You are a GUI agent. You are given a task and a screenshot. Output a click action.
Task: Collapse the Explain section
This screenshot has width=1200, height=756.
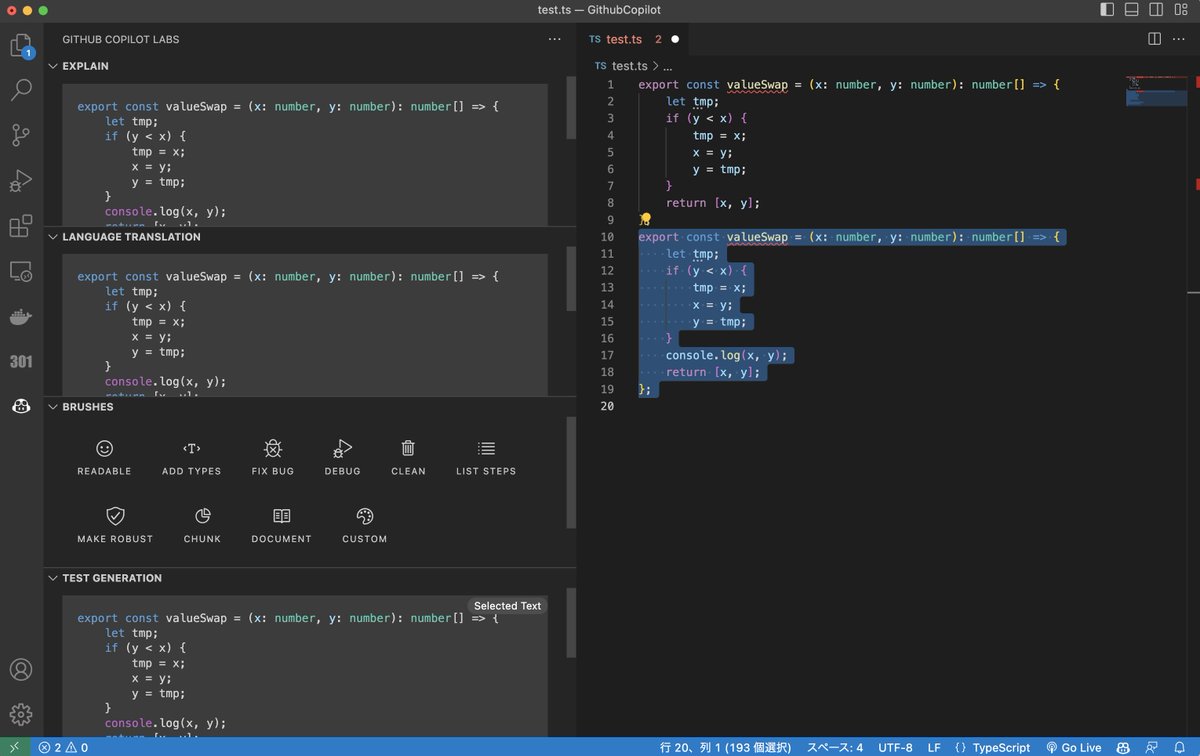pyautogui.click(x=54, y=66)
